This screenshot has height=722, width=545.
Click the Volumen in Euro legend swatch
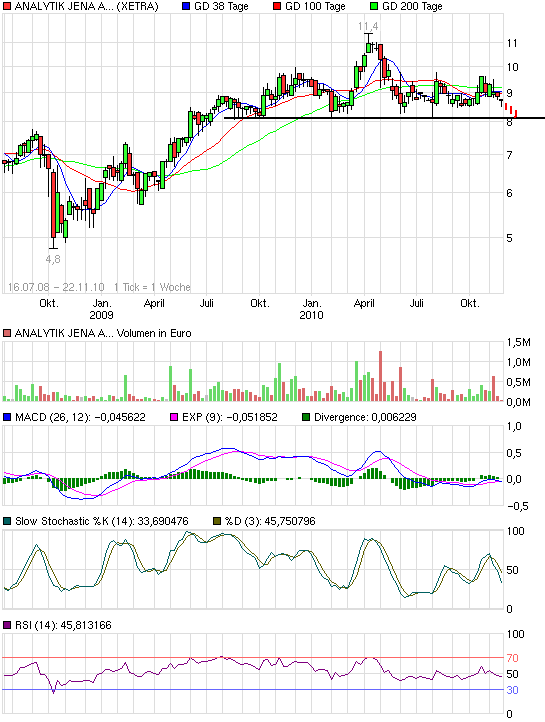[x=7, y=333]
